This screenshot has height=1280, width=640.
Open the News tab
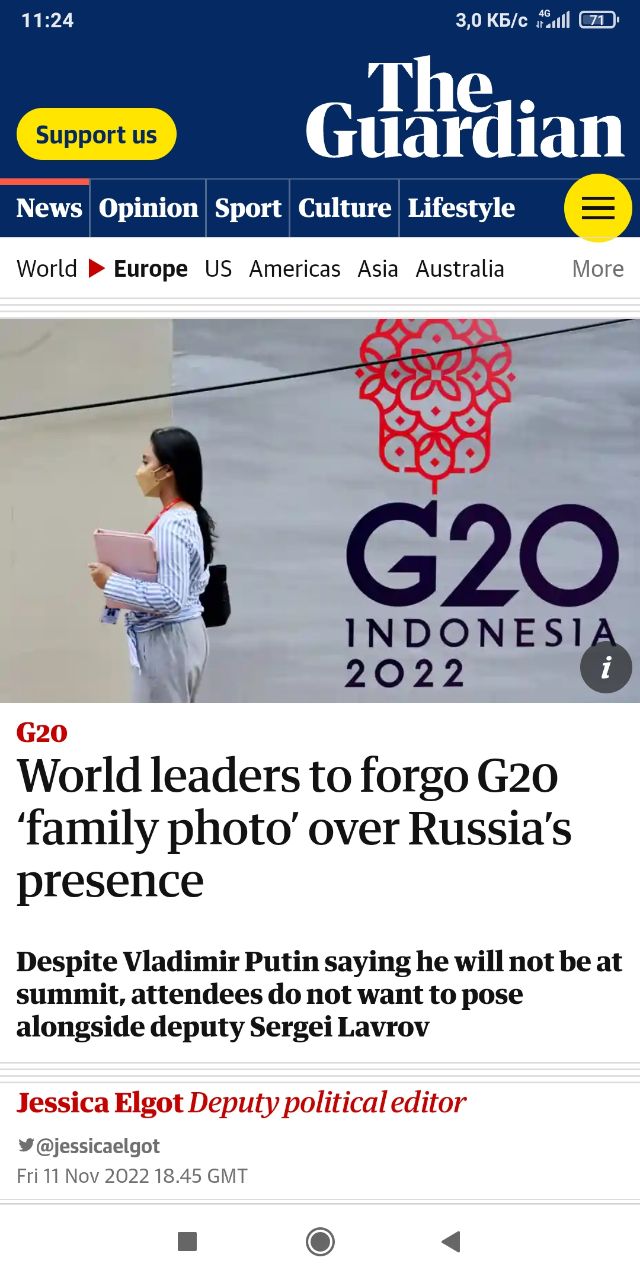pos(49,208)
